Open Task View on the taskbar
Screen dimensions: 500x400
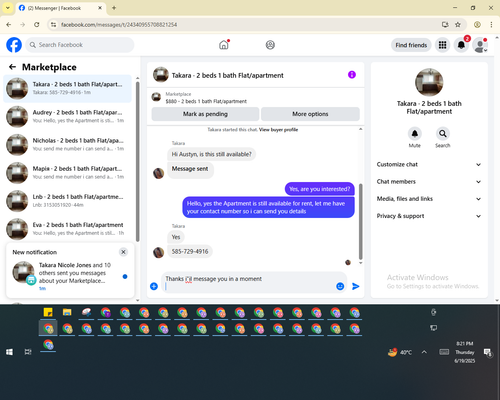(28, 352)
